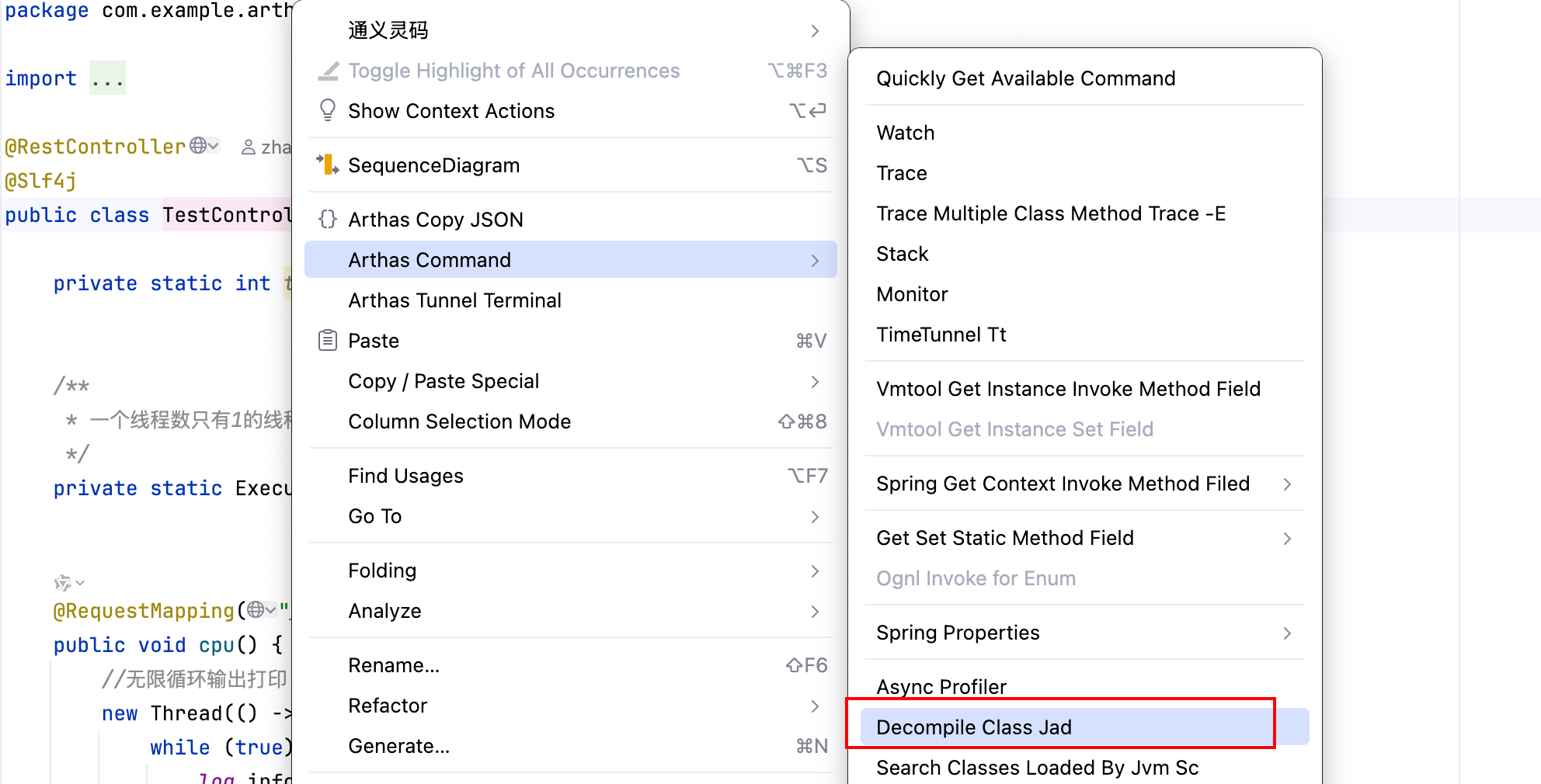Screen dimensions: 1541x784
Task: Expand the folded import block
Action: 107,78
